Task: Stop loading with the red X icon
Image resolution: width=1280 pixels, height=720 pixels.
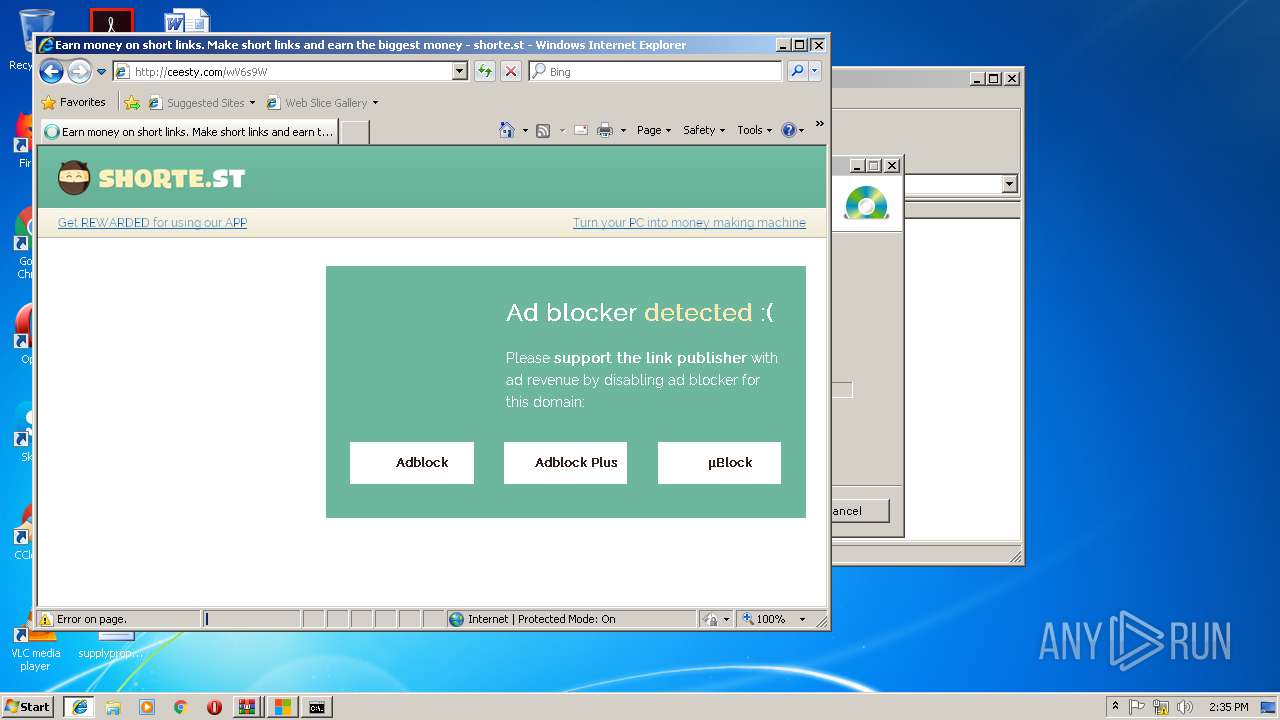Action: [x=511, y=71]
